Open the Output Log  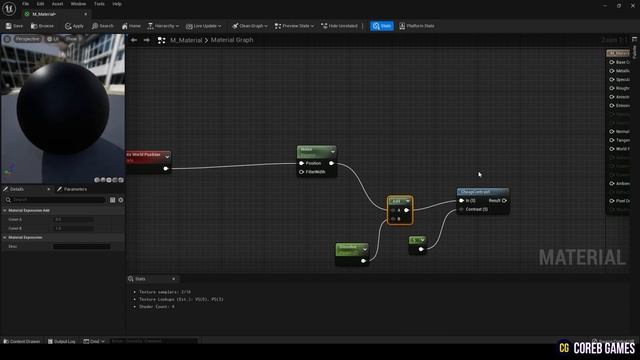tap(61, 341)
